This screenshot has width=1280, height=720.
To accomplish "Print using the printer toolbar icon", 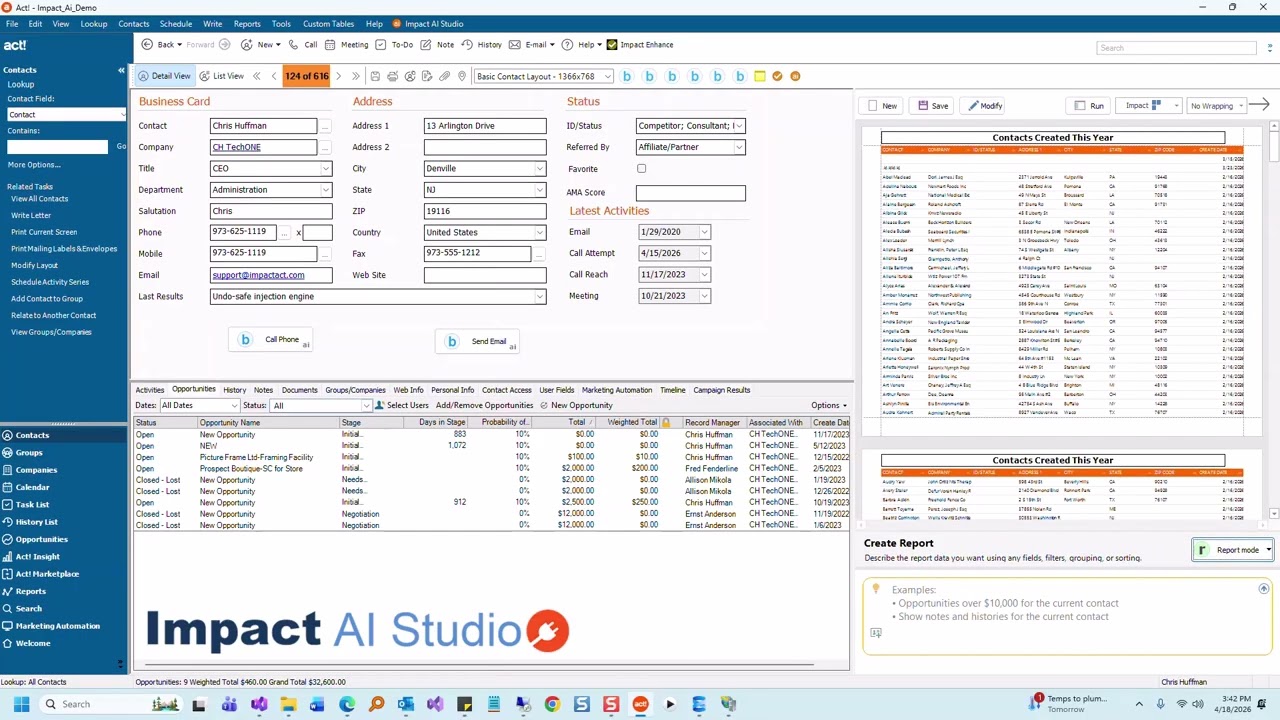I will tap(393, 76).
